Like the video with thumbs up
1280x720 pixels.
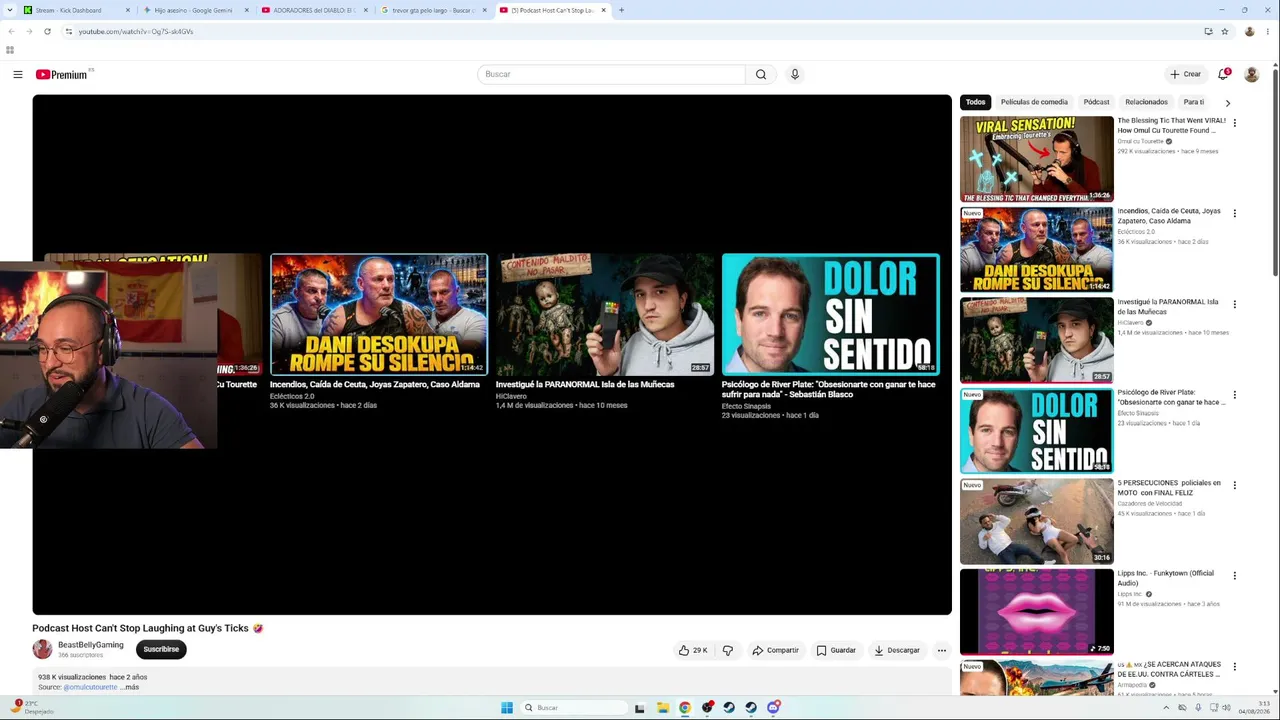pos(693,650)
